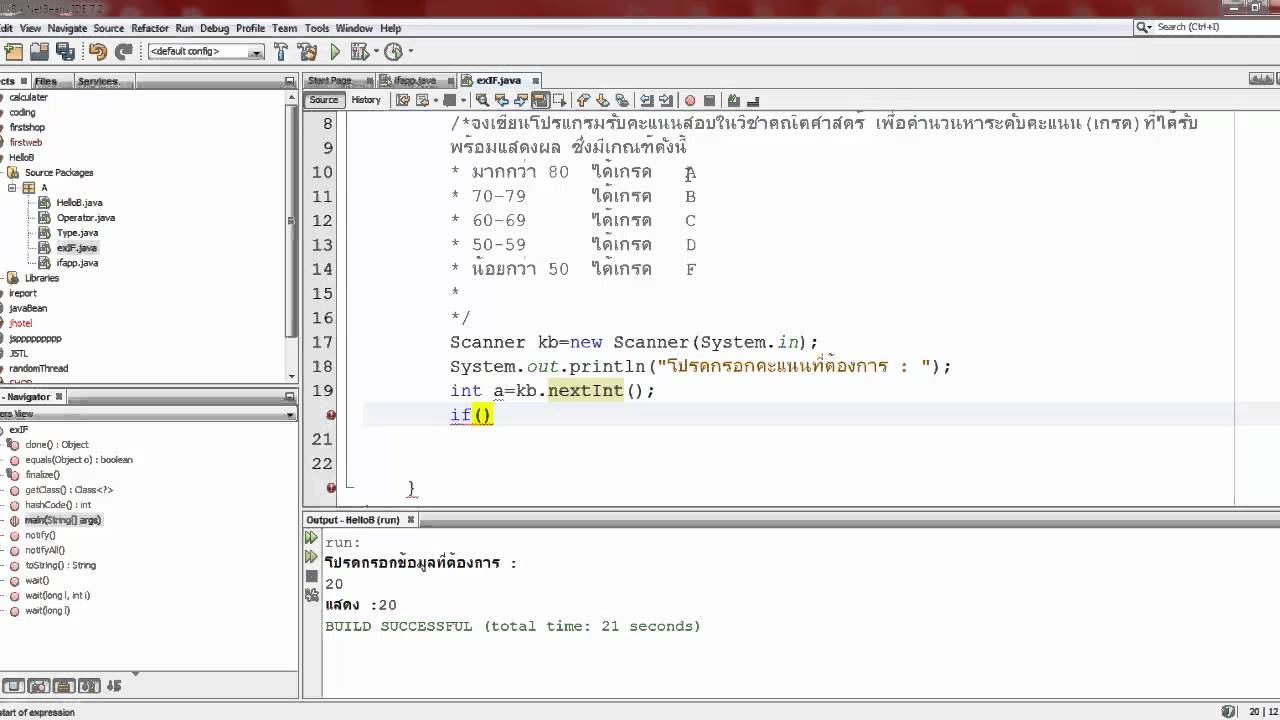
Task: Close the Output HelloB (run) tab
Action: pos(410,520)
